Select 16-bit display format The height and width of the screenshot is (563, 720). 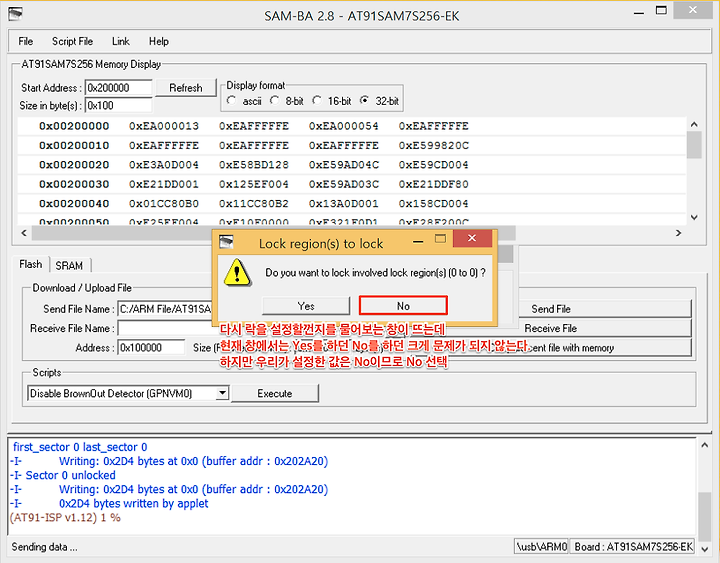click(x=317, y=101)
